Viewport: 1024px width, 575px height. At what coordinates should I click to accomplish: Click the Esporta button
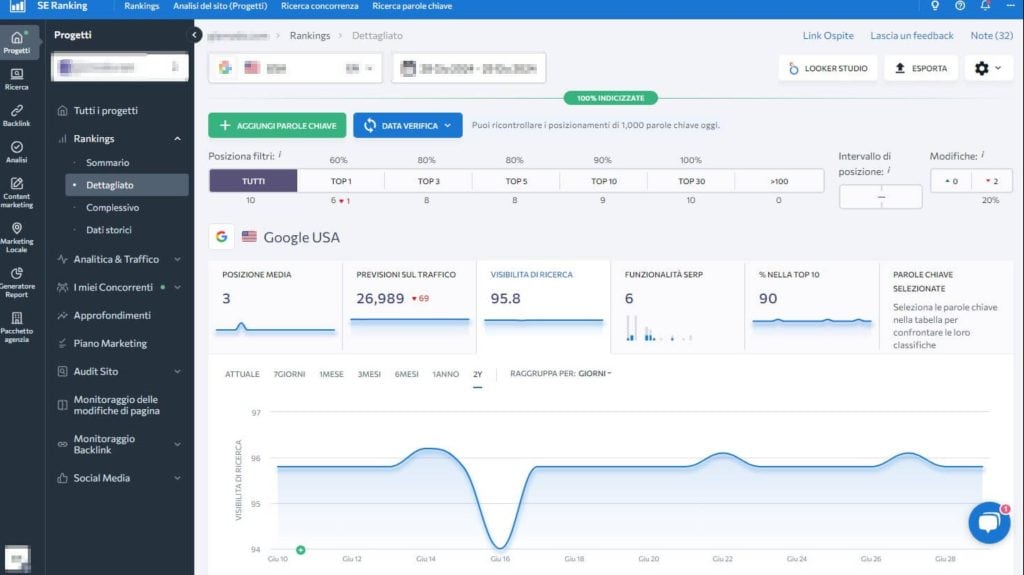[x=921, y=68]
